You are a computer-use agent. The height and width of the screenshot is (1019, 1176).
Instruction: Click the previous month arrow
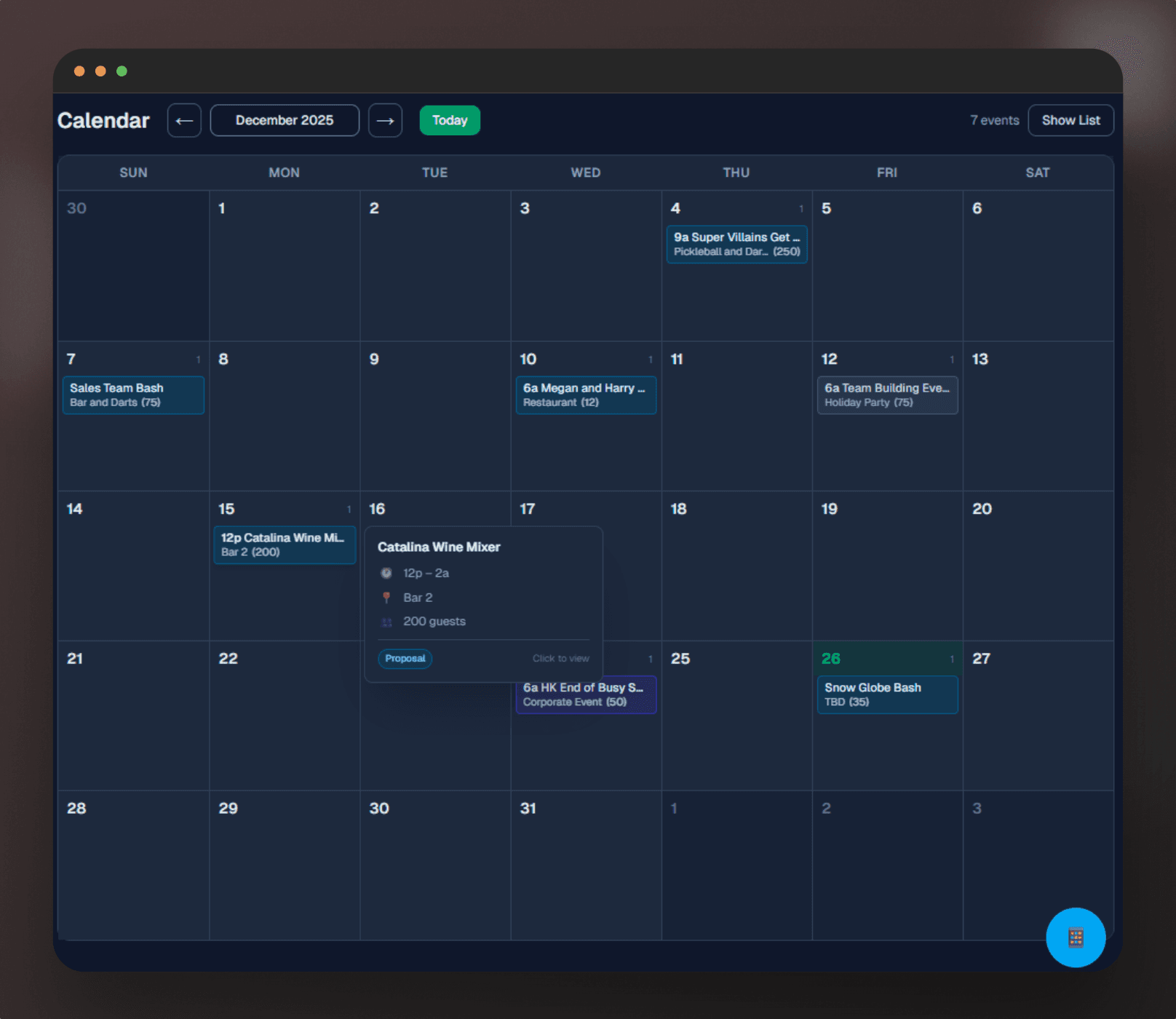point(183,120)
